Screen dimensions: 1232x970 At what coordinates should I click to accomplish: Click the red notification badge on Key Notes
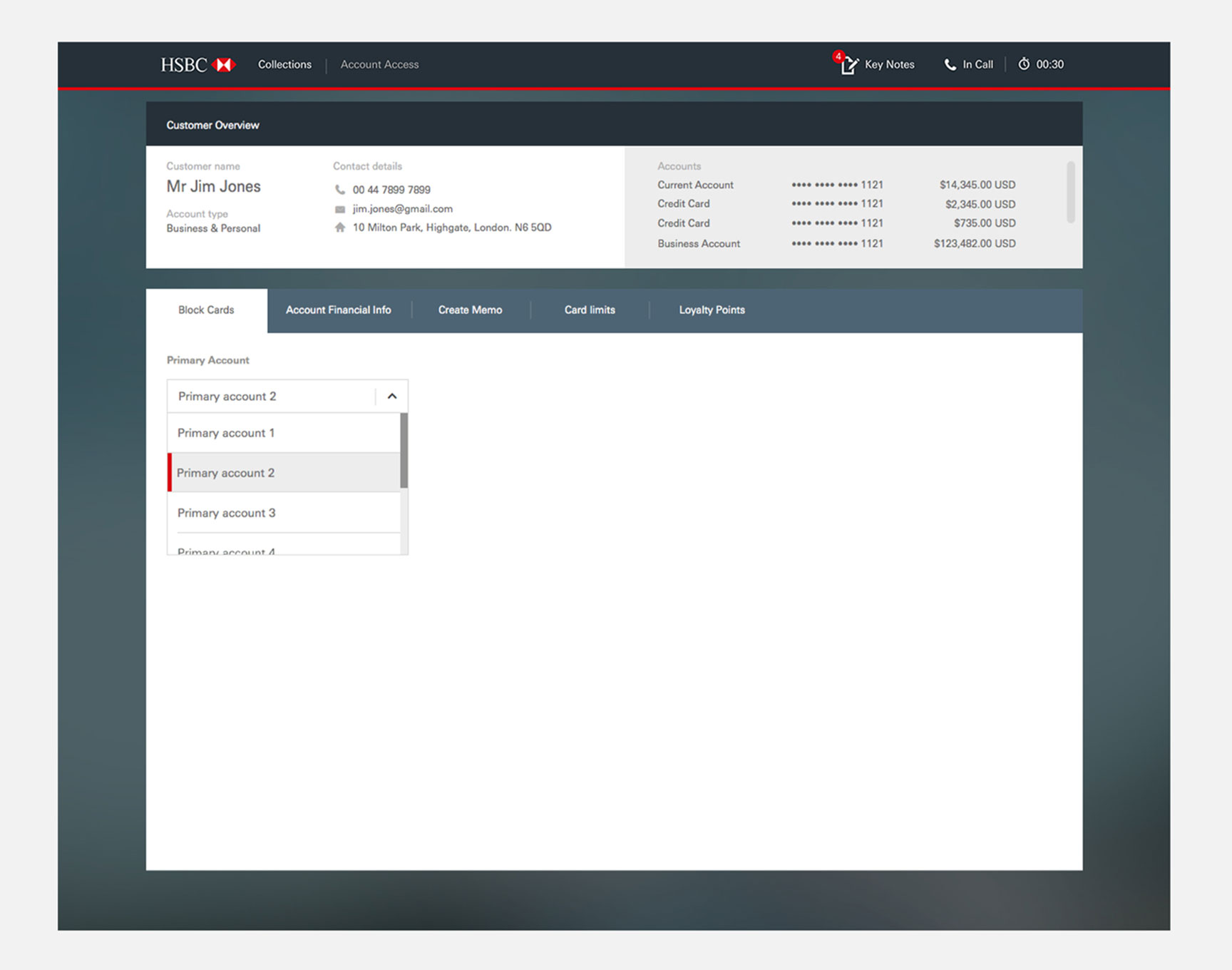[838, 56]
